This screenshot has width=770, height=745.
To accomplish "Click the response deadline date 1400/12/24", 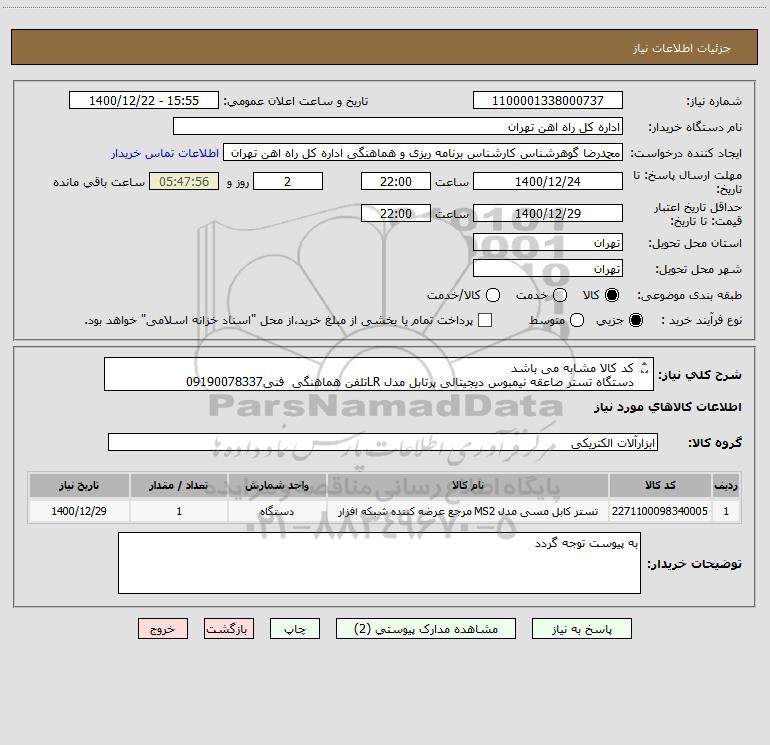I will (x=548, y=181).
